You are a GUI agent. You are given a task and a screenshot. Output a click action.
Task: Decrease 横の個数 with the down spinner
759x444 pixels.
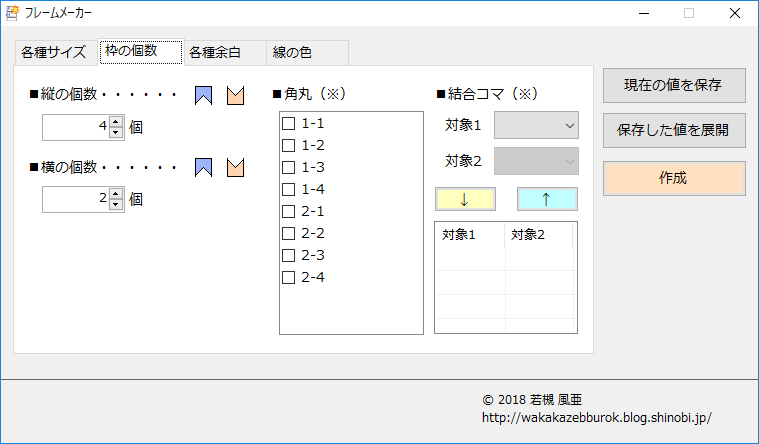pyautogui.click(x=116, y=204)
